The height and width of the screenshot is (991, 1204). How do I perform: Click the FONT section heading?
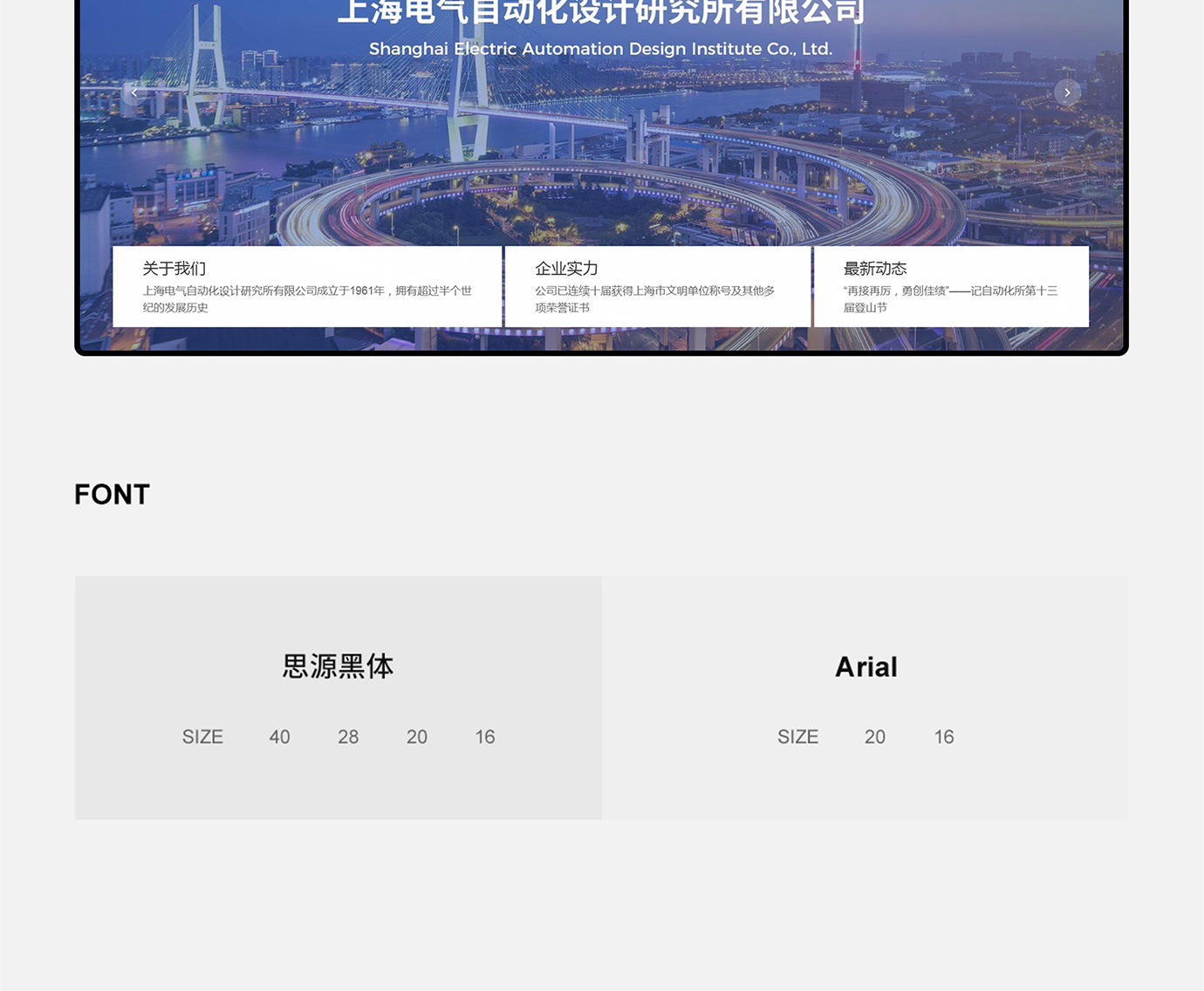click(x=112, y=494)
